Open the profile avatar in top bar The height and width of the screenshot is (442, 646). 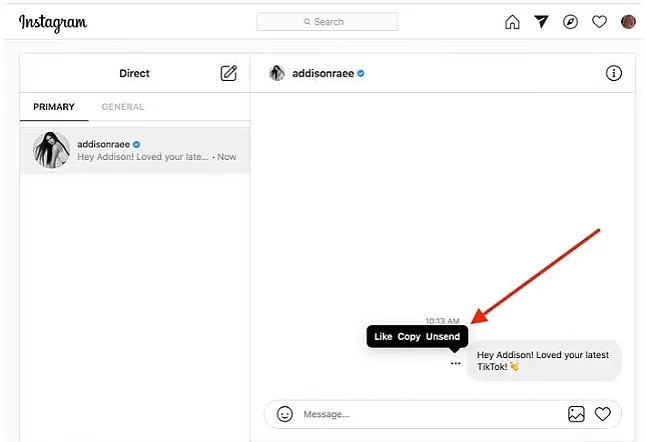point(628,22)
